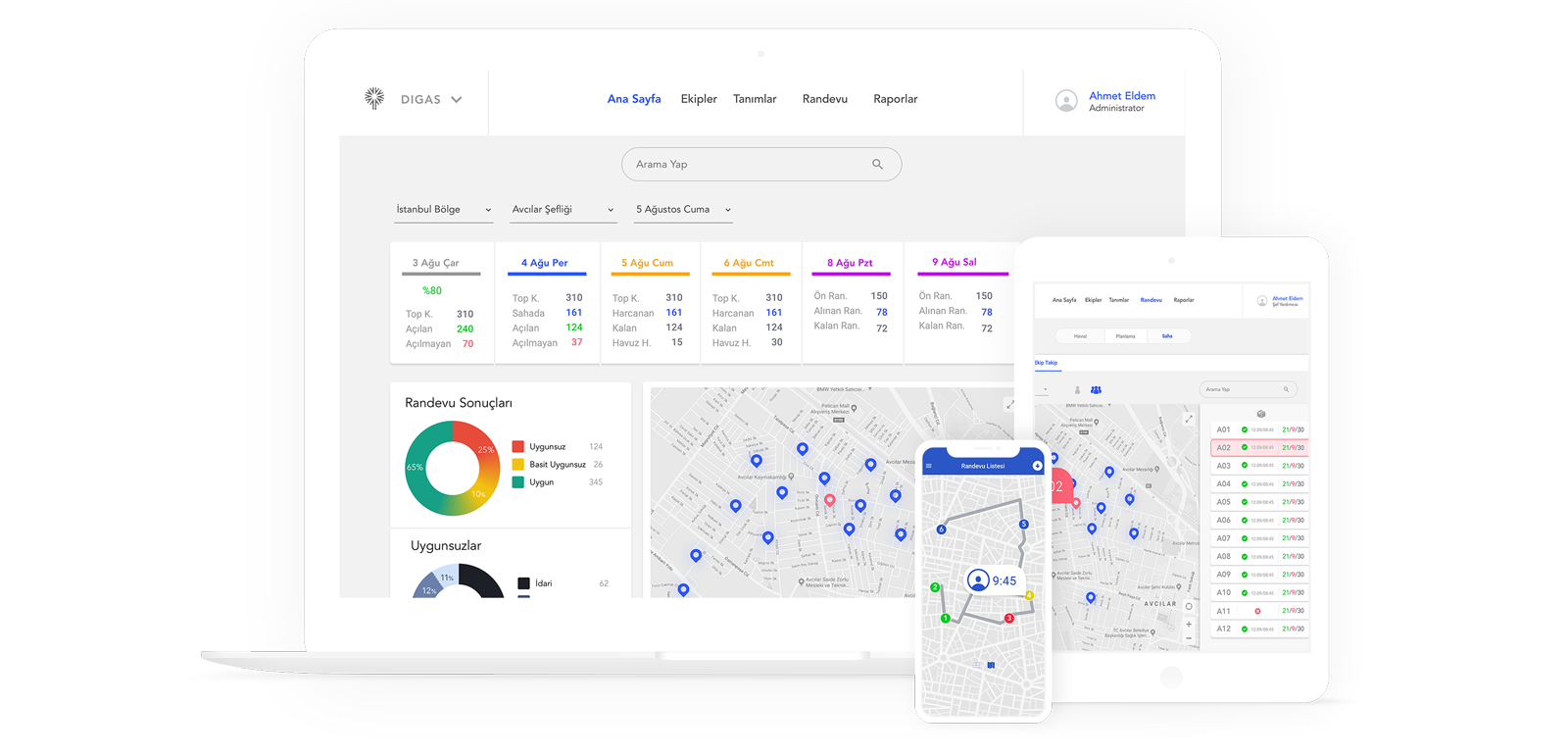Viewport: 1568px width, 756px height.
Task: Open the DIGAS company dropdown chevron
Action: click(x=457, y=100)
